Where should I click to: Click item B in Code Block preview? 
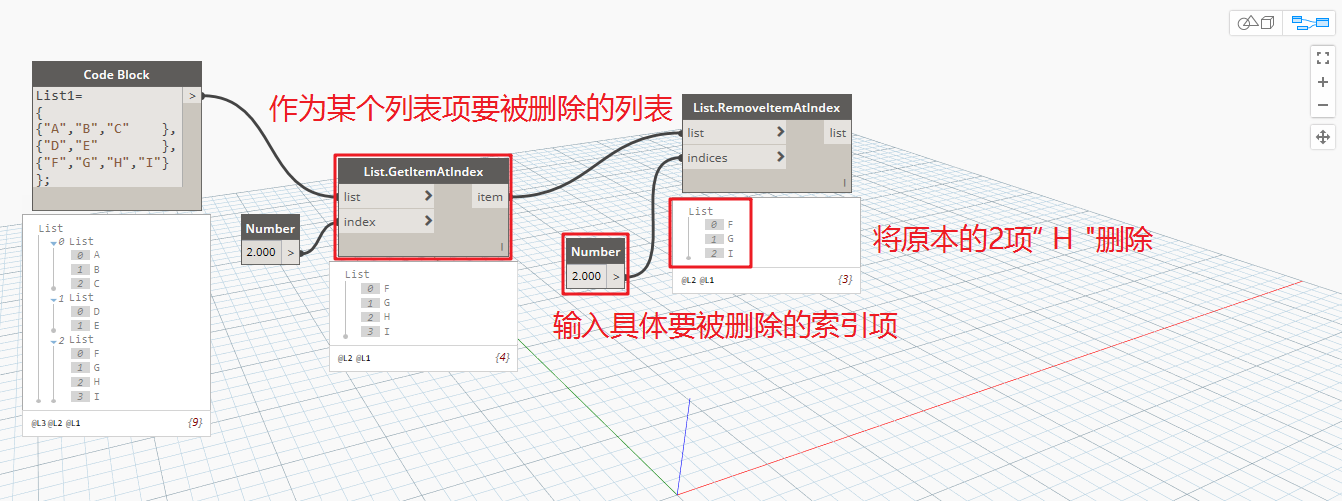[96, 270]
